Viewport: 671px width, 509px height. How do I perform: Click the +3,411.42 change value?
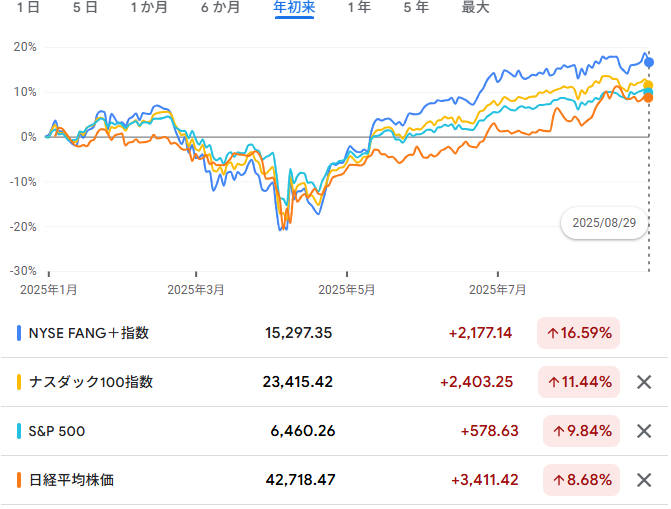484,480
